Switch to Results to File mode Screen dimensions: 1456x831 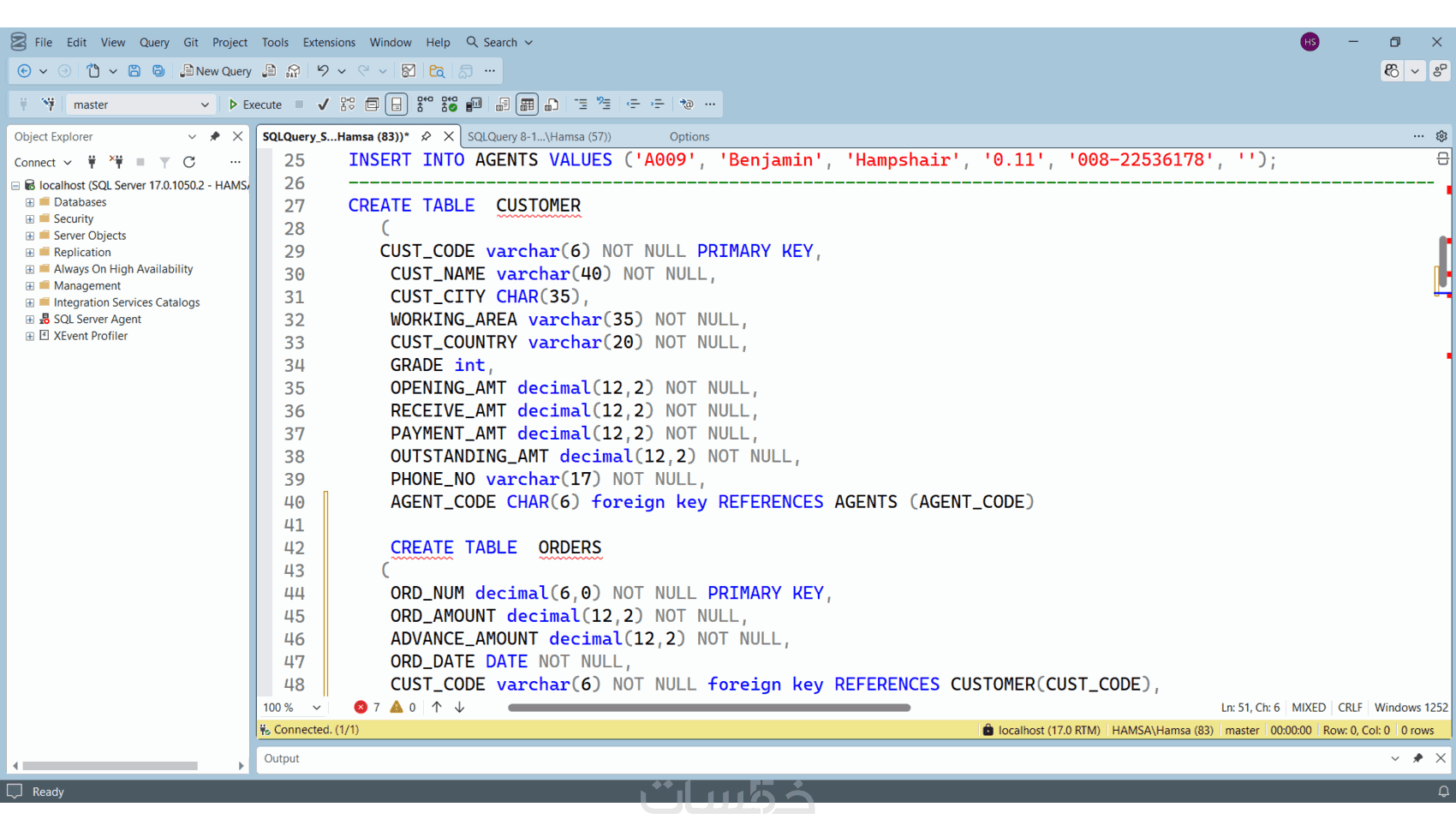(552, 105)
